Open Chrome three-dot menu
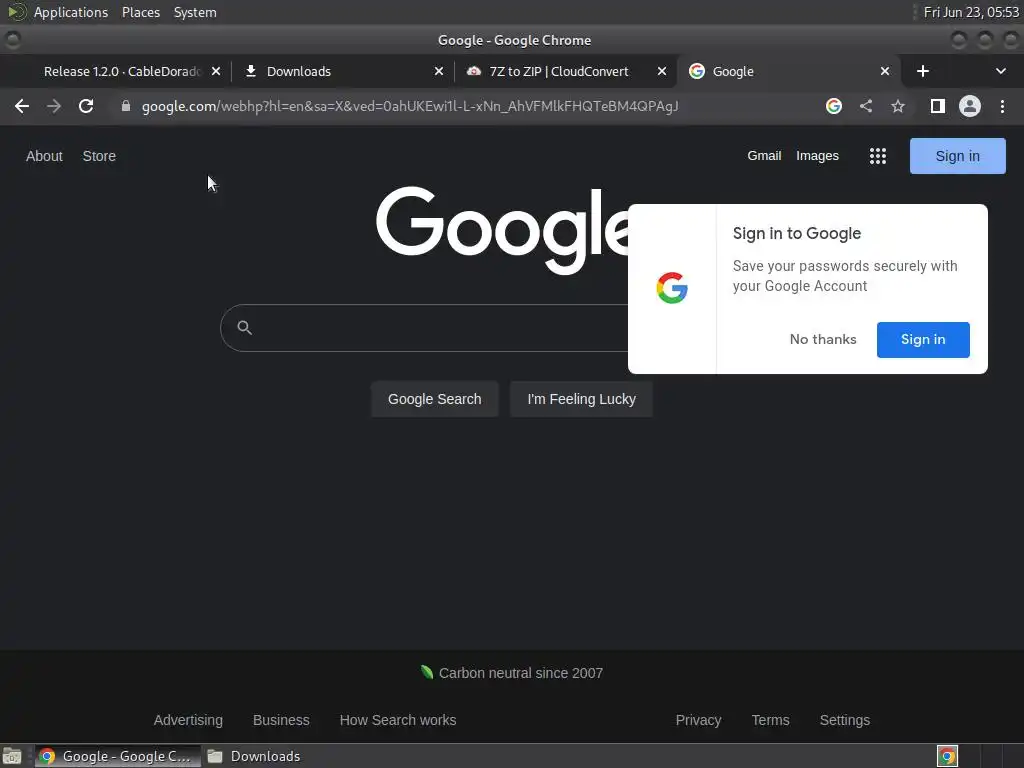 (x=1002, y=106)
